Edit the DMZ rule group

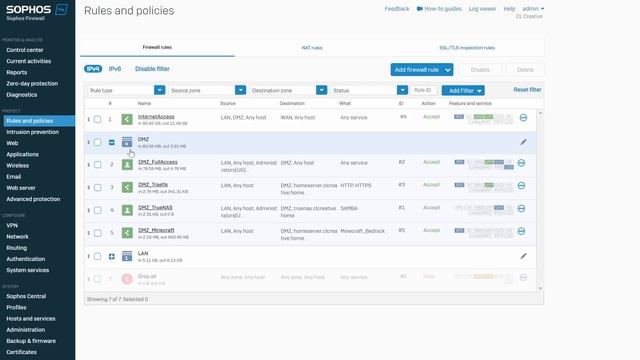(523, 142)
